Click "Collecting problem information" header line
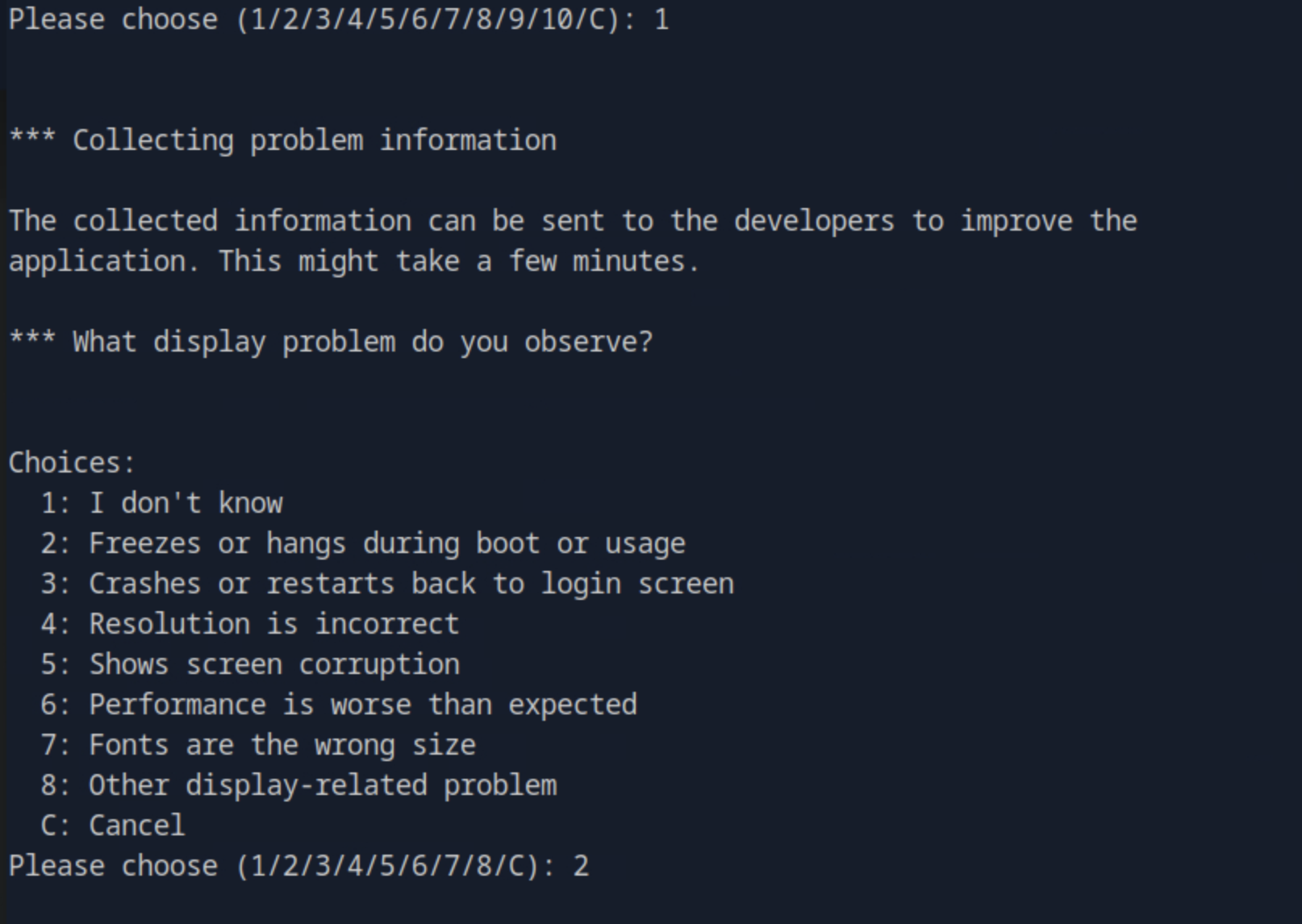 click(314, 140)
